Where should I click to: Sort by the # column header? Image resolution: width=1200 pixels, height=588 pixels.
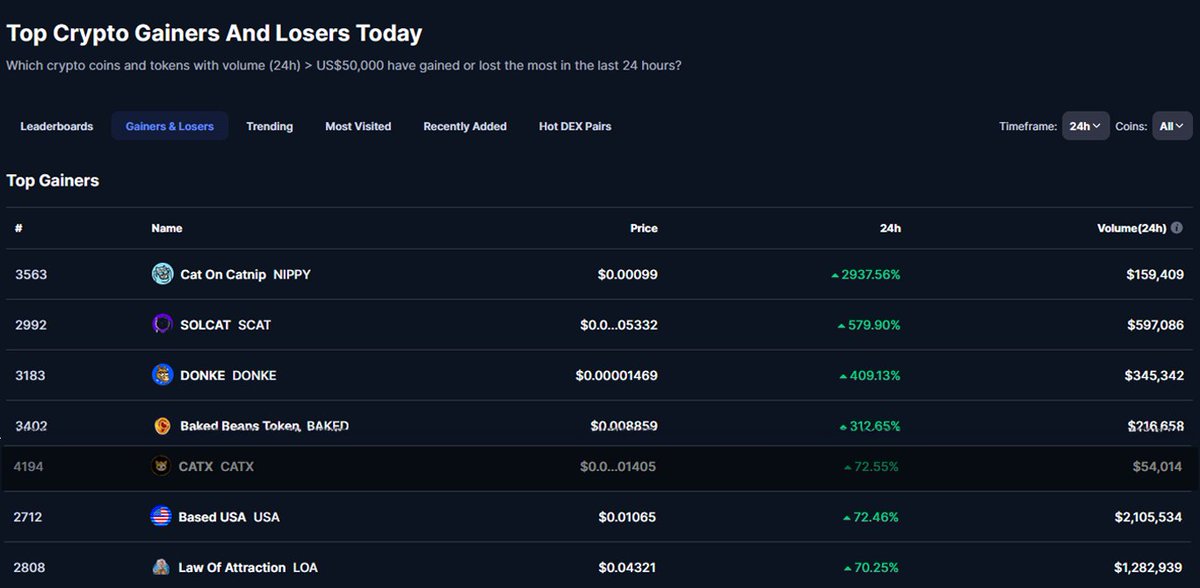click(x=19, y=228)
